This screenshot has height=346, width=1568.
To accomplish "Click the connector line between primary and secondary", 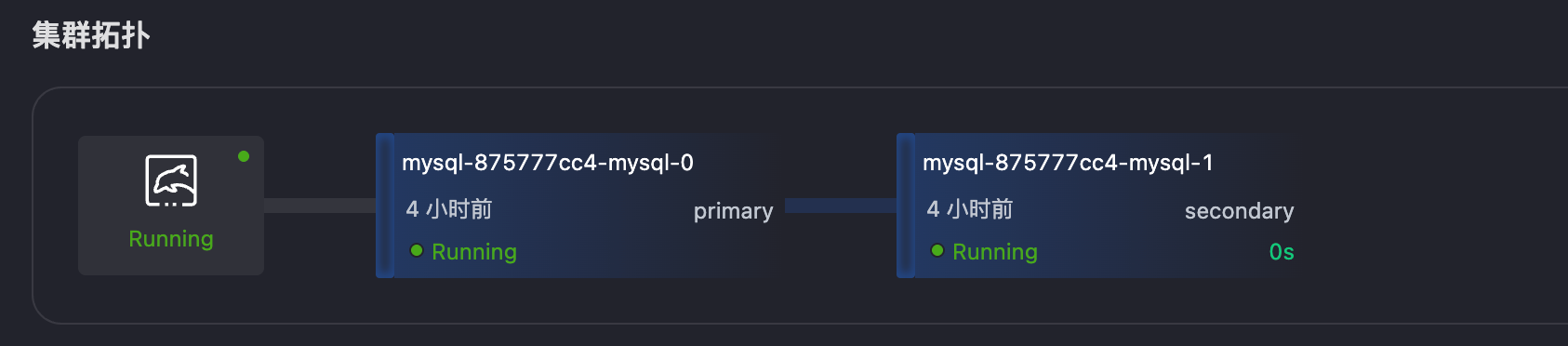I will click(x=841, y=206).
